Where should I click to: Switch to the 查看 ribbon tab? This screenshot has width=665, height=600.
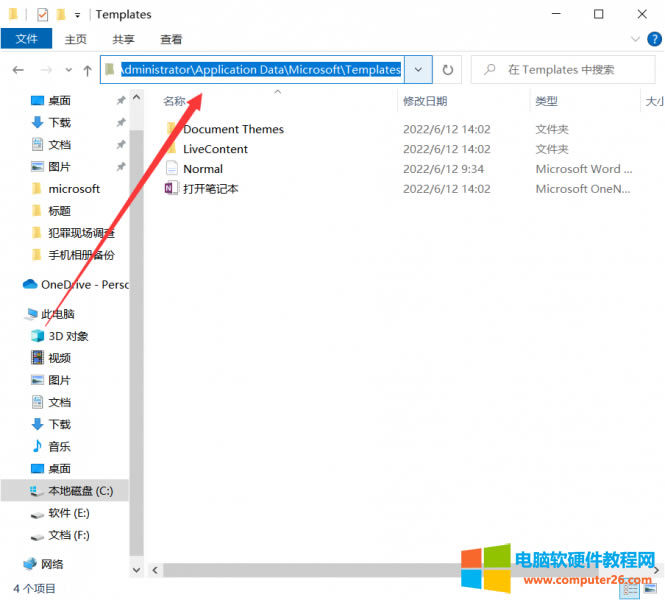tap(171, 40)
